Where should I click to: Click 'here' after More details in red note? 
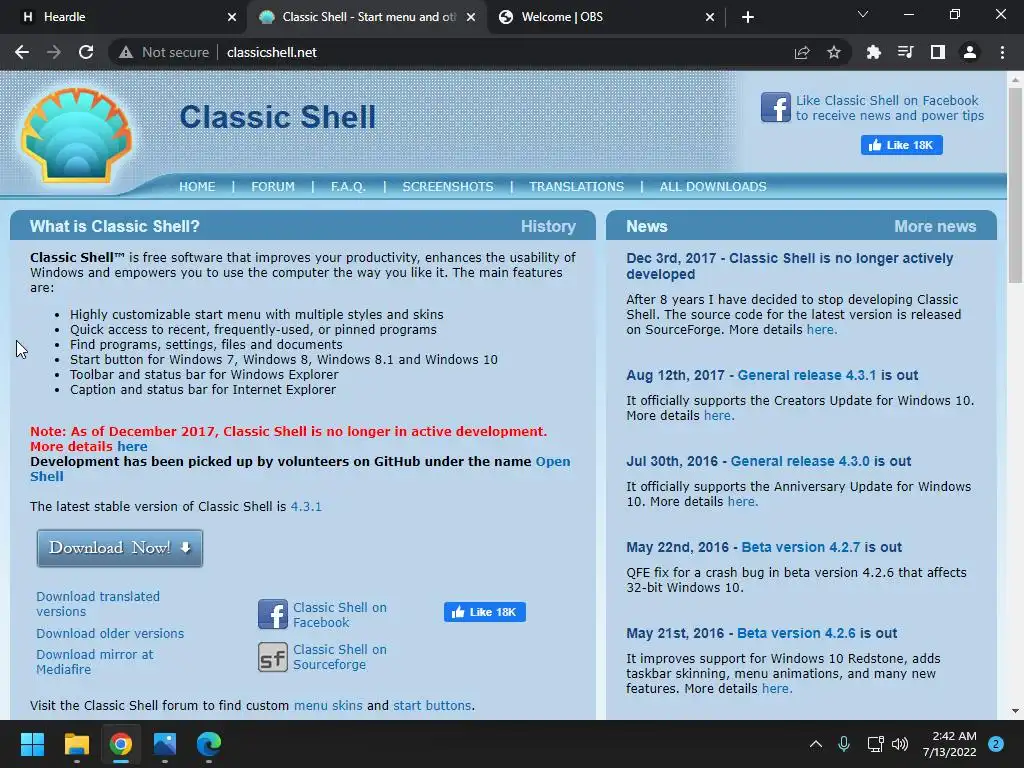tap(132, 447)
